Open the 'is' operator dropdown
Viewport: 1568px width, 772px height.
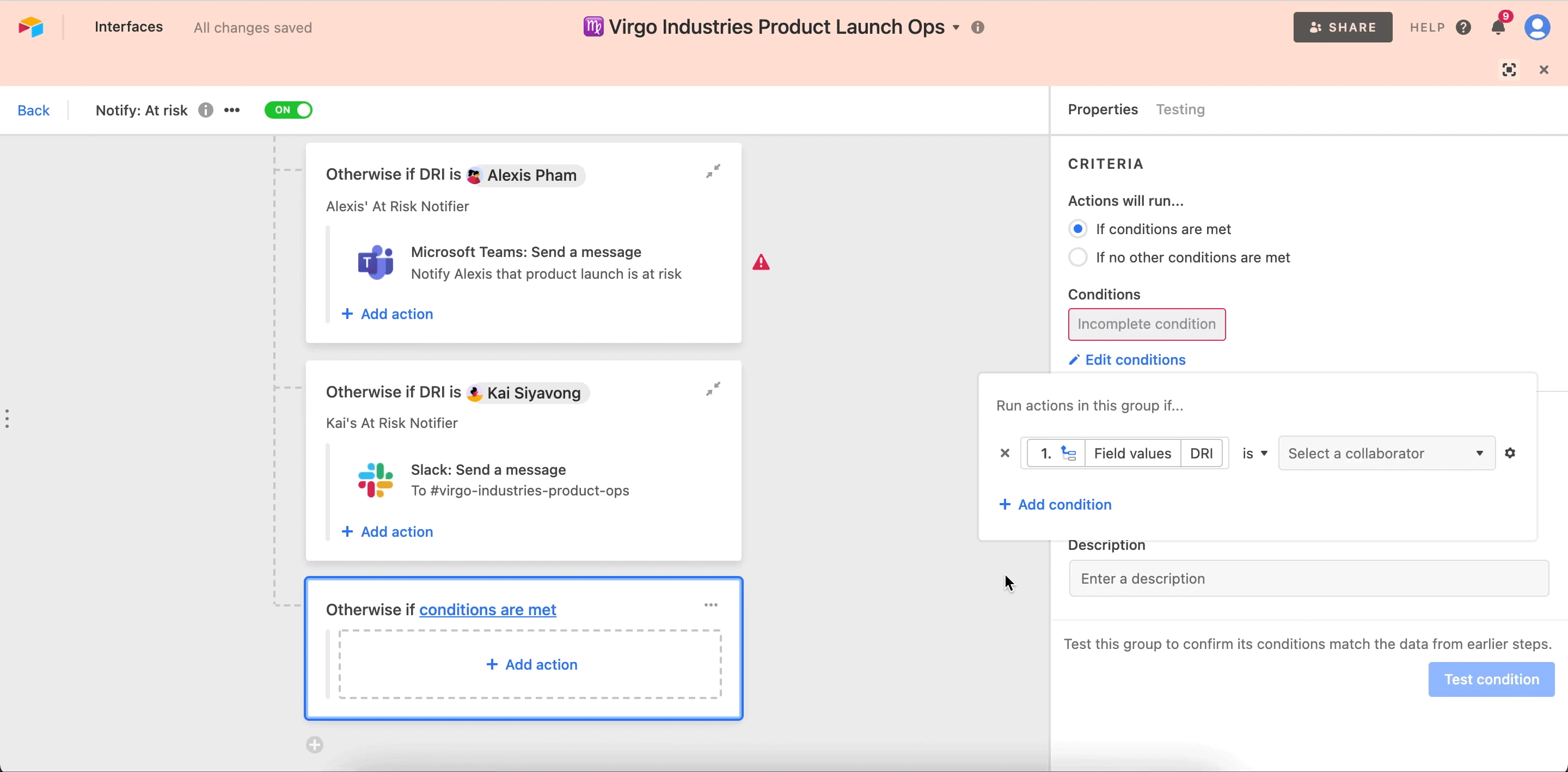coord(1254,453)
